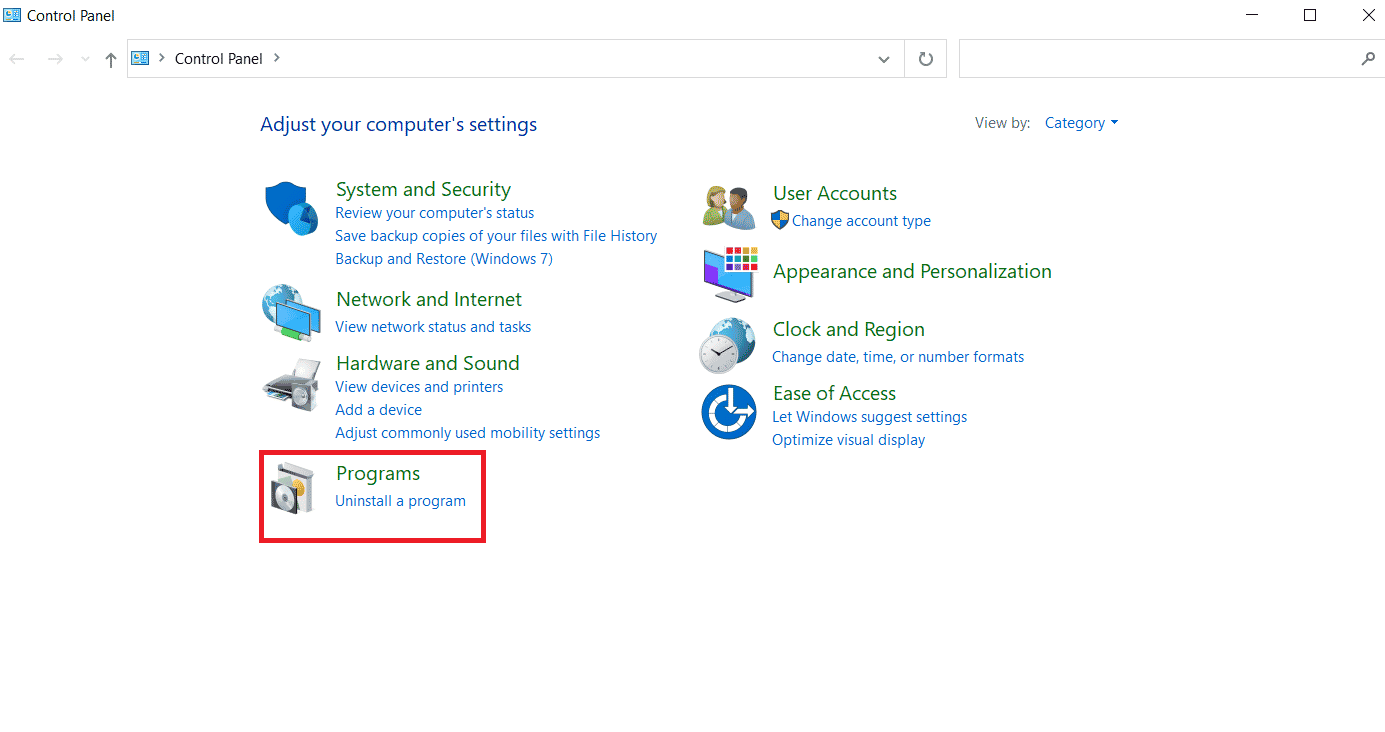This screenshot has width=1385, height=732.
Task: Expand the View by Category dropdown
Action: click(x=1081, y=123)
